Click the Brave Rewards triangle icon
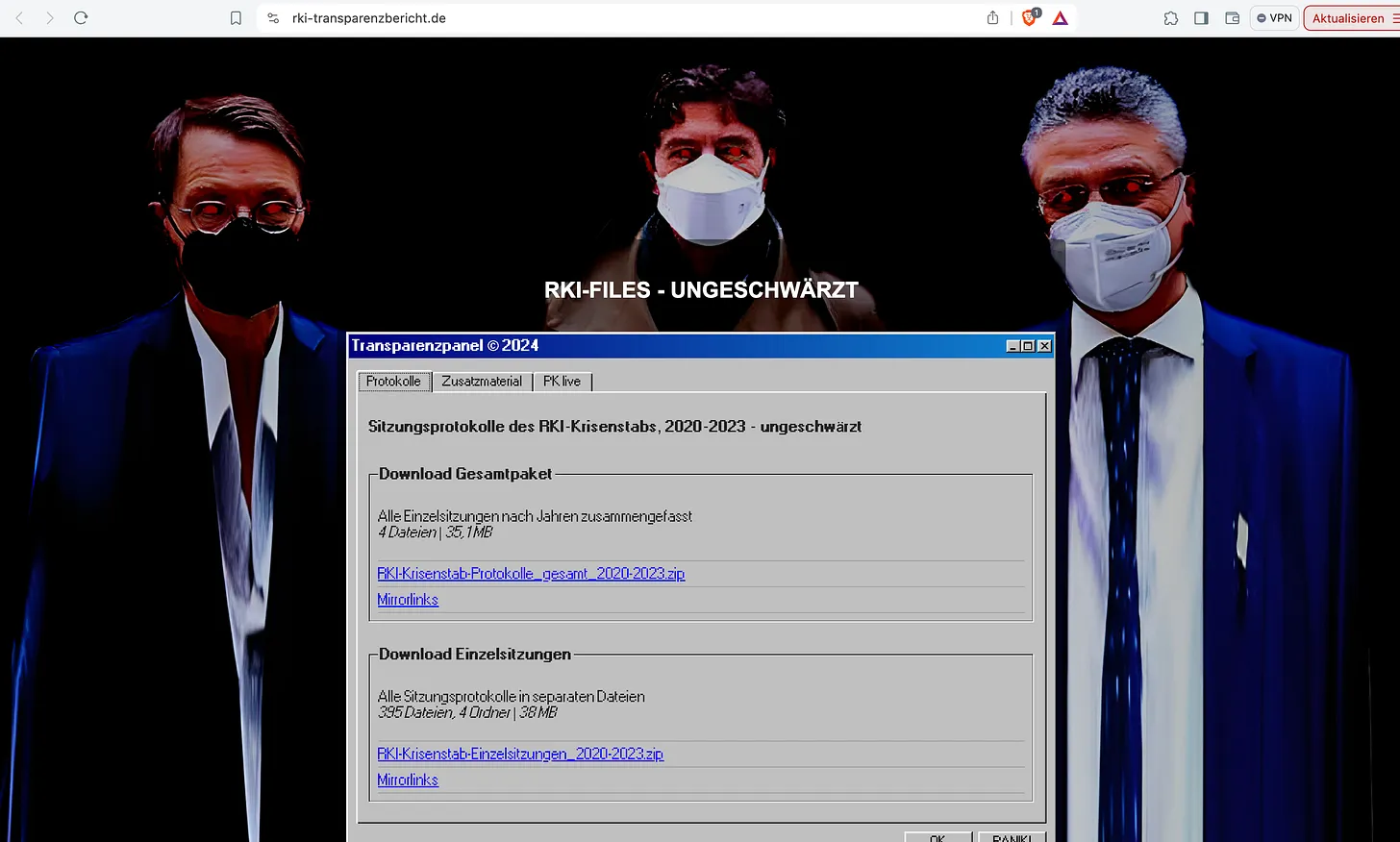Screen dimensions: 1400x842 point(1060,18)
